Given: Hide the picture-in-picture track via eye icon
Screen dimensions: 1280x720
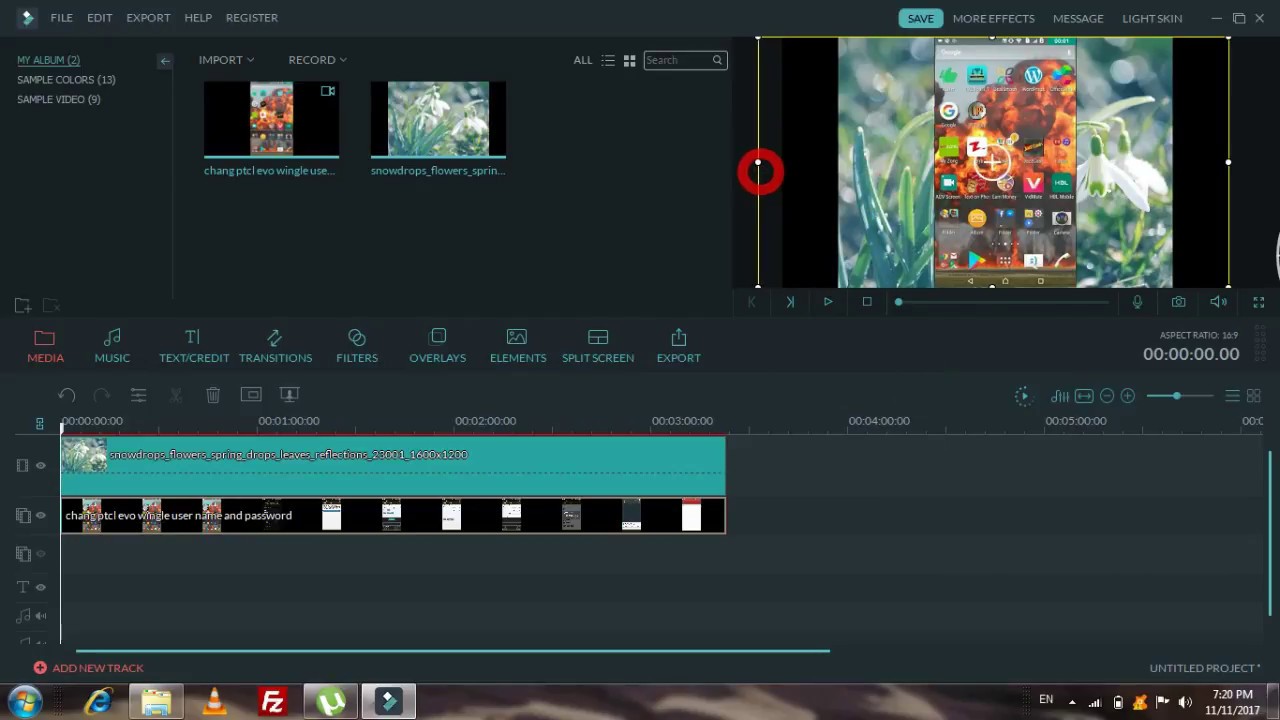Looking at the screenshot, I should 41,516.
